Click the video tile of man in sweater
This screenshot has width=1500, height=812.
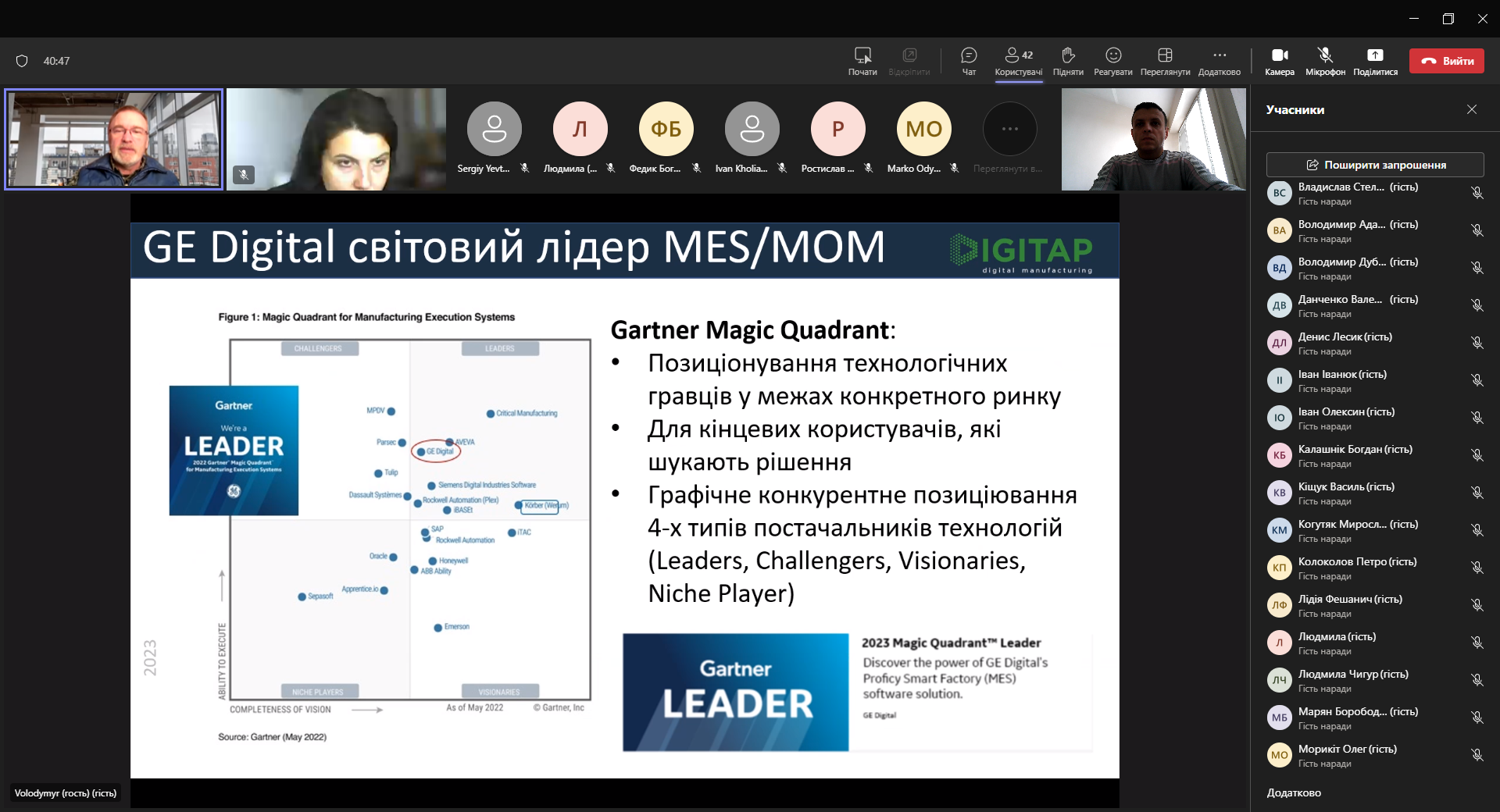(x=1153, y=139)
